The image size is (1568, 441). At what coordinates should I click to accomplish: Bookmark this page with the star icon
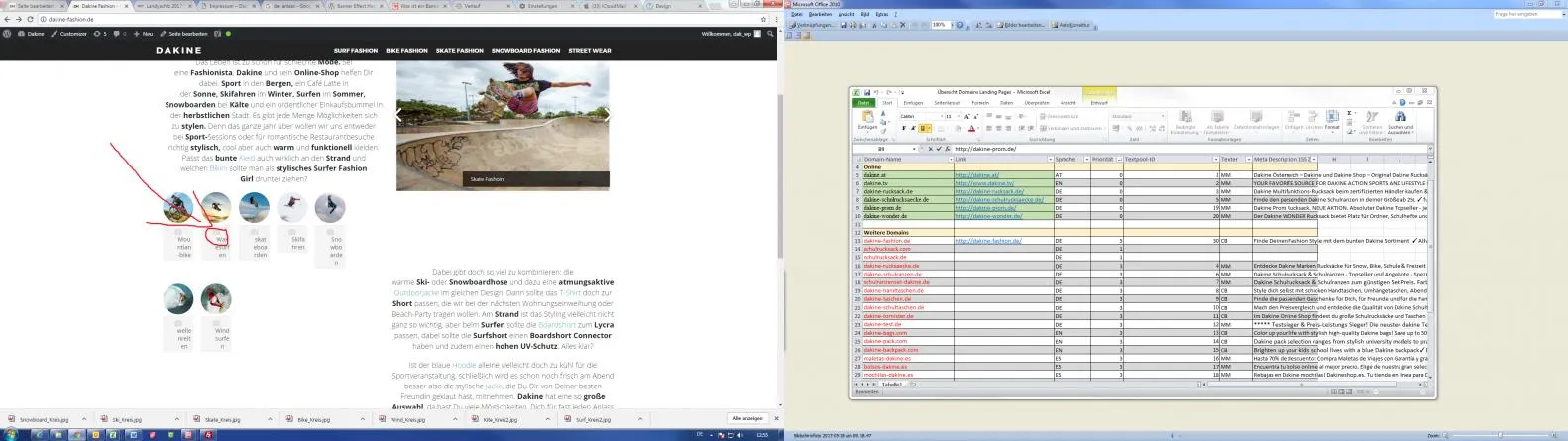763,19
